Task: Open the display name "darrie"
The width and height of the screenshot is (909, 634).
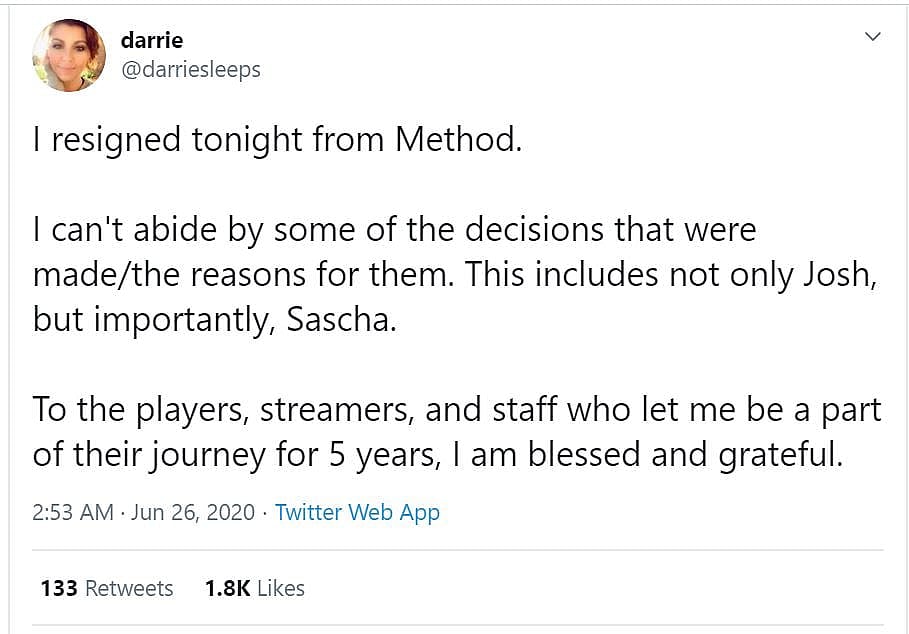Action: point(151,40)
